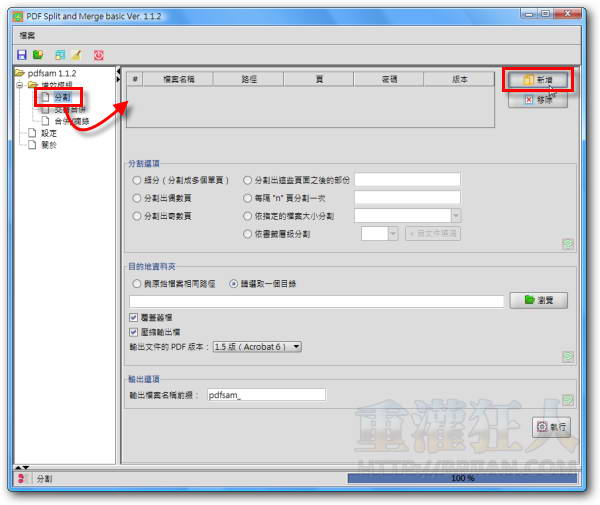This screenshot has height=505, width=600.
Task: Click the 移除 remove file button
Action: tap(538, 100)
